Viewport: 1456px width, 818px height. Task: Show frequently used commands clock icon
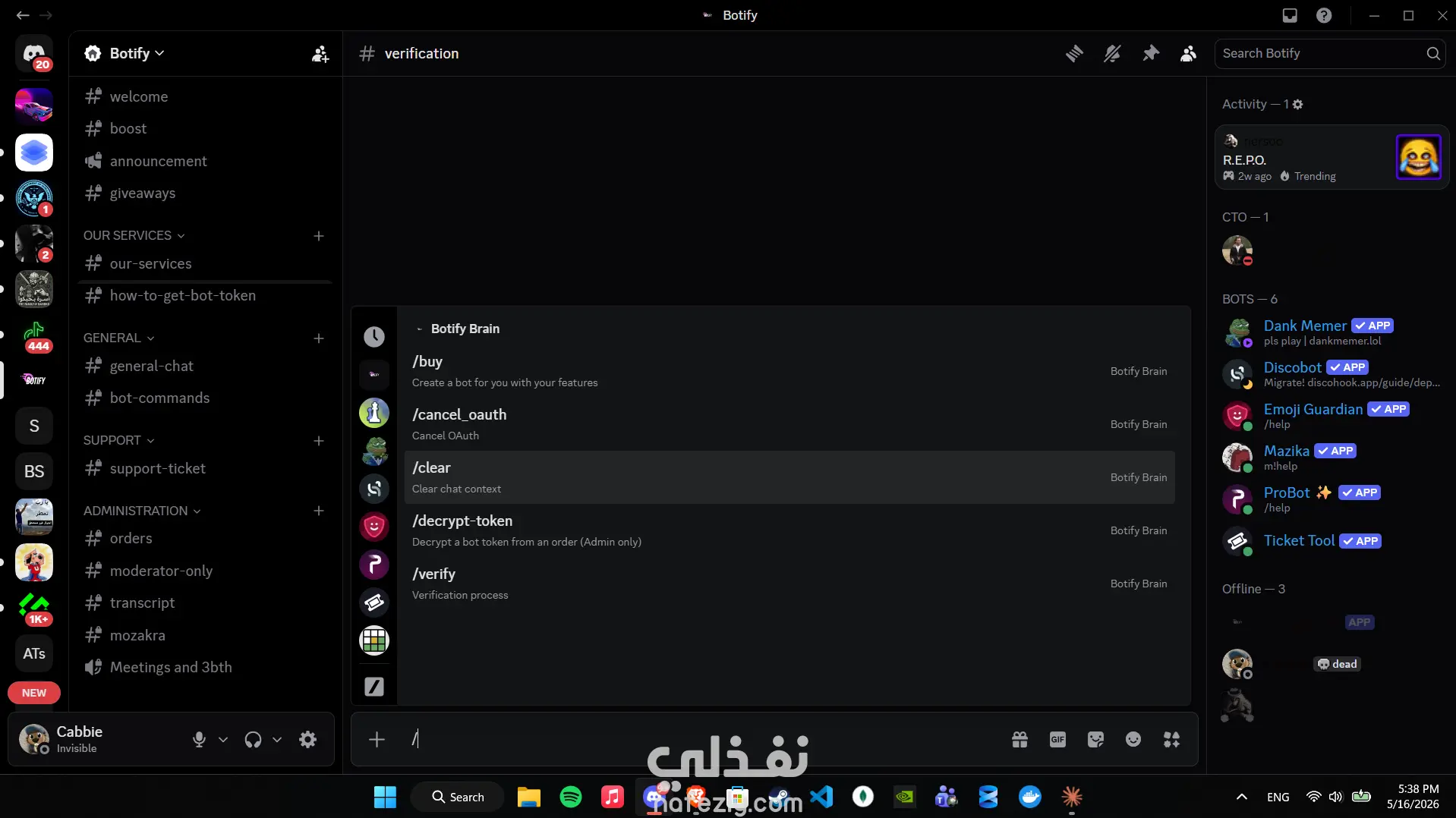(374, 337)
